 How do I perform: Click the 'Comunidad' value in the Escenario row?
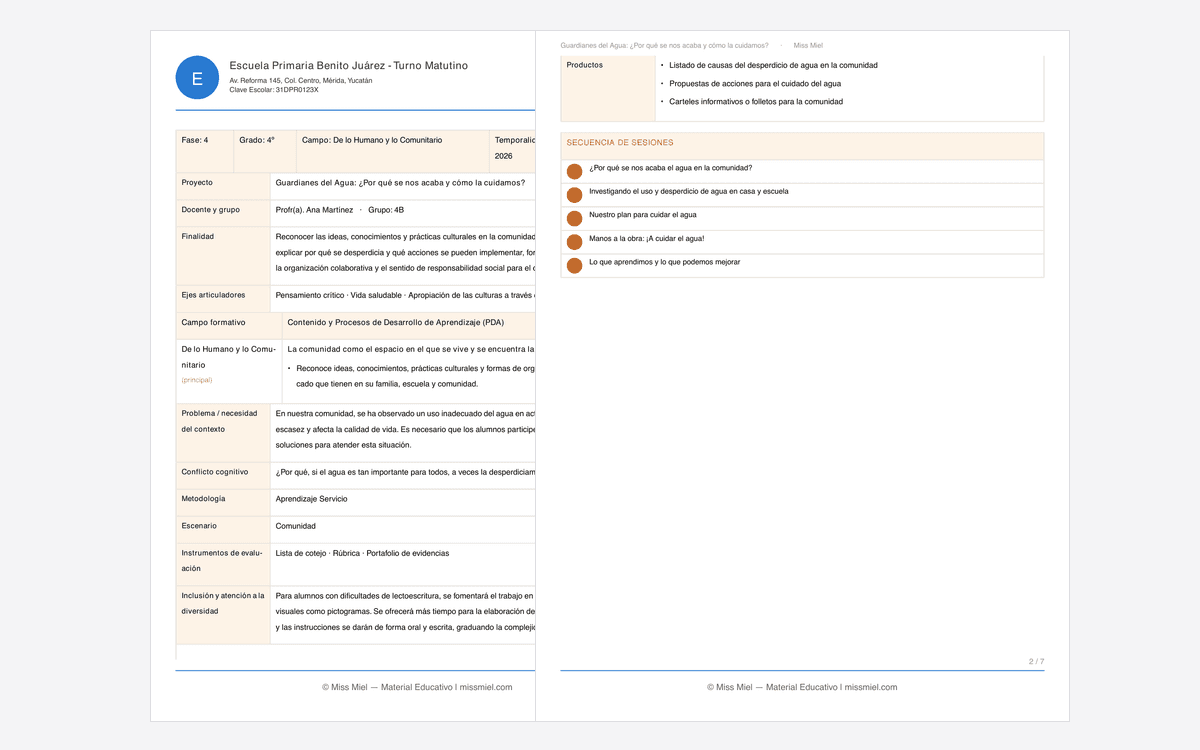click(296, 526)
